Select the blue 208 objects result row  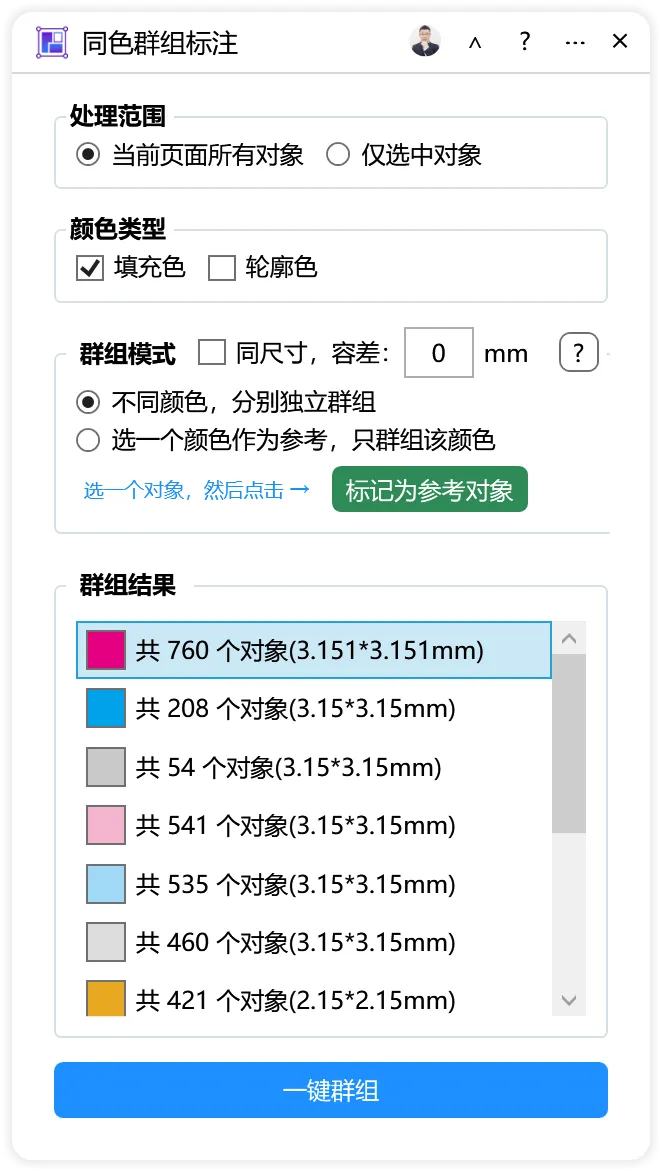tap(314, 709)
